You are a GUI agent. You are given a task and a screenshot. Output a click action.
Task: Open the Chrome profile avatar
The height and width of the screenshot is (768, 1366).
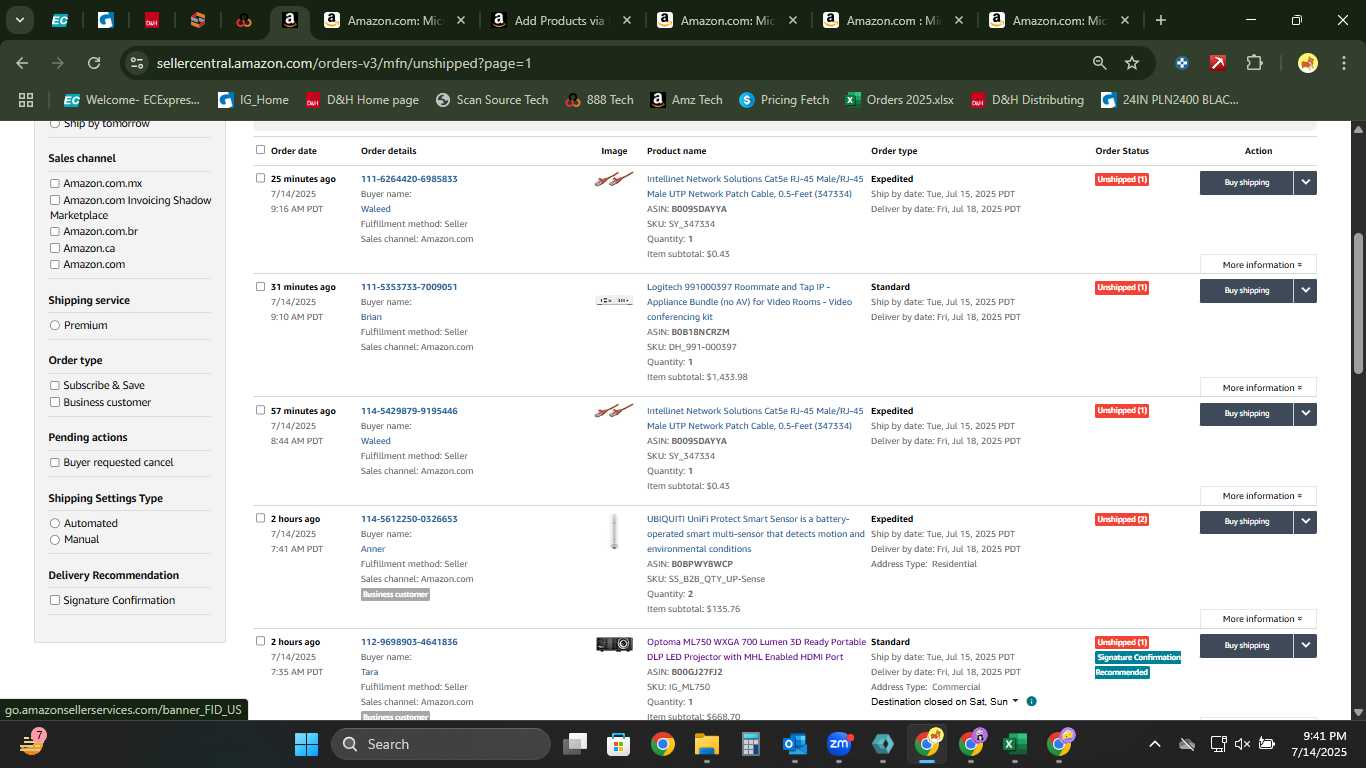[x=1308, y=63]
